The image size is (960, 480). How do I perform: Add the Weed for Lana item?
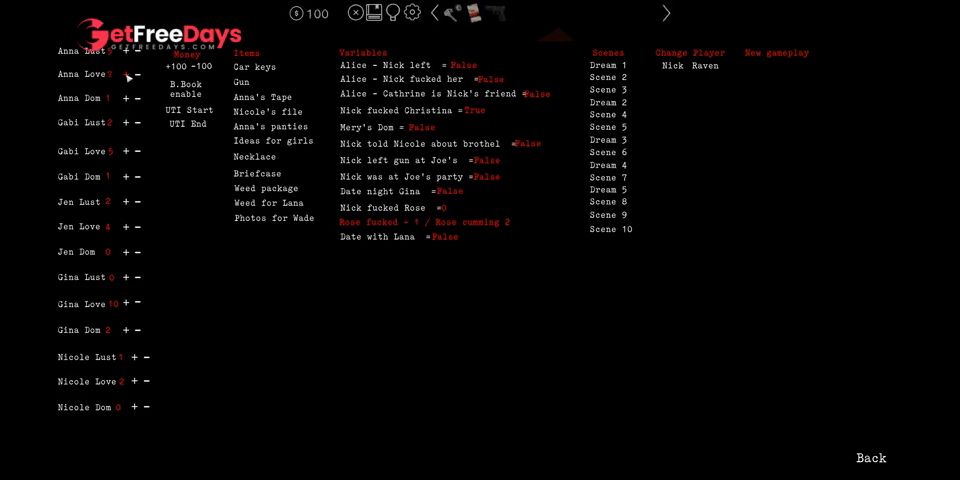(x=269, y=203)
